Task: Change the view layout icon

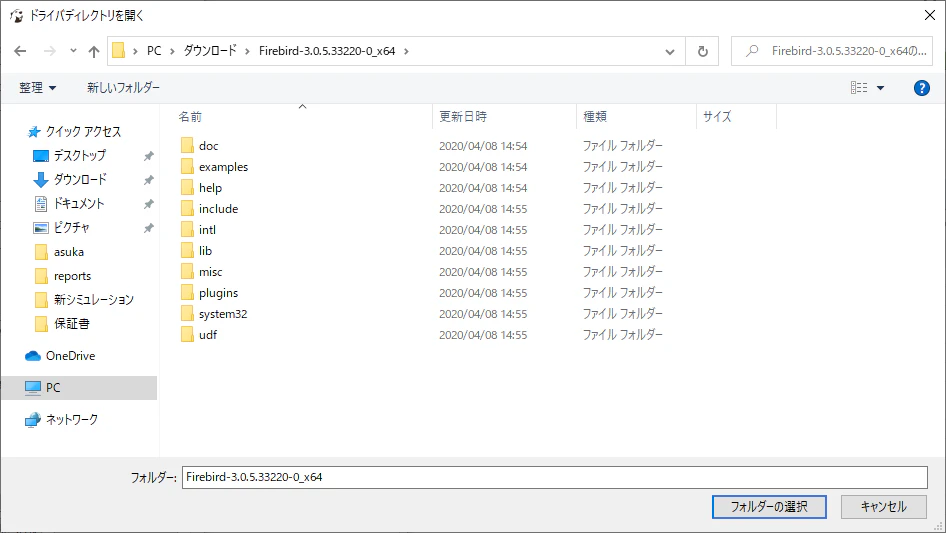Action: [859, 88]
